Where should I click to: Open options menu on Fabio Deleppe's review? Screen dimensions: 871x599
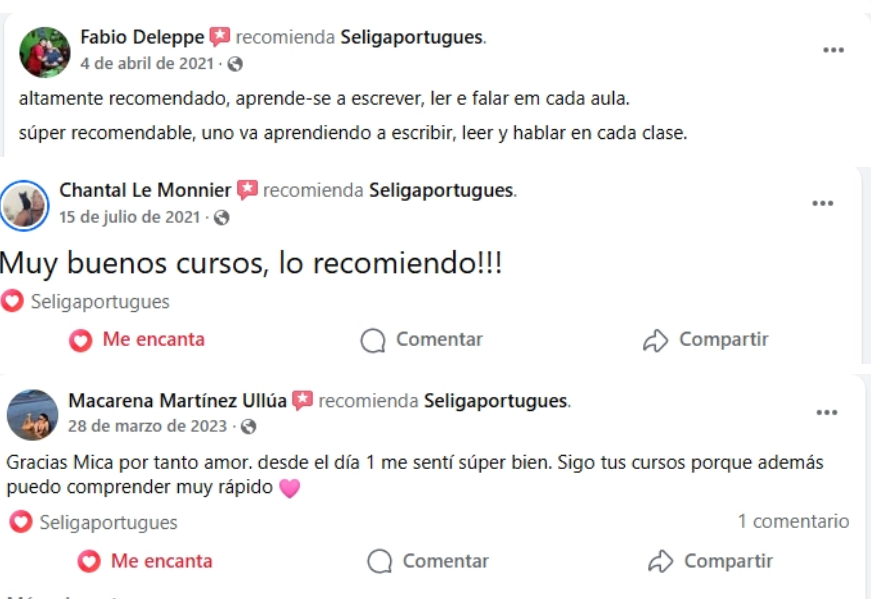(833, 50)
